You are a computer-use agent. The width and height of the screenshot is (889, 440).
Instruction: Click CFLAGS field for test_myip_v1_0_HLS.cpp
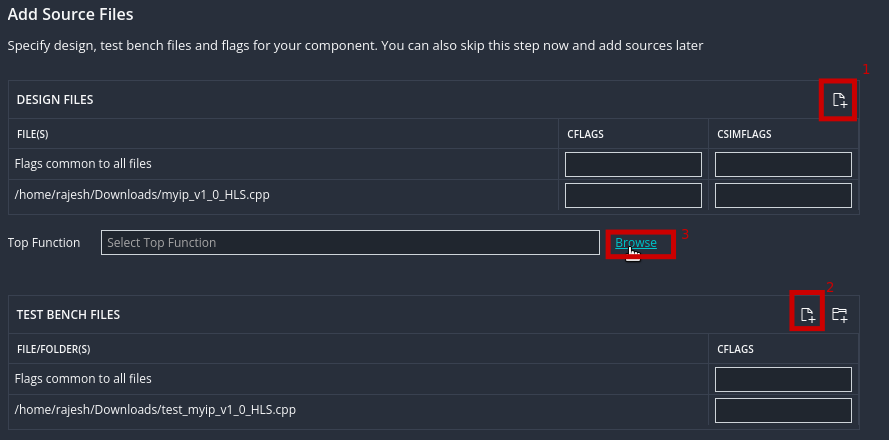tap(783, 410)
